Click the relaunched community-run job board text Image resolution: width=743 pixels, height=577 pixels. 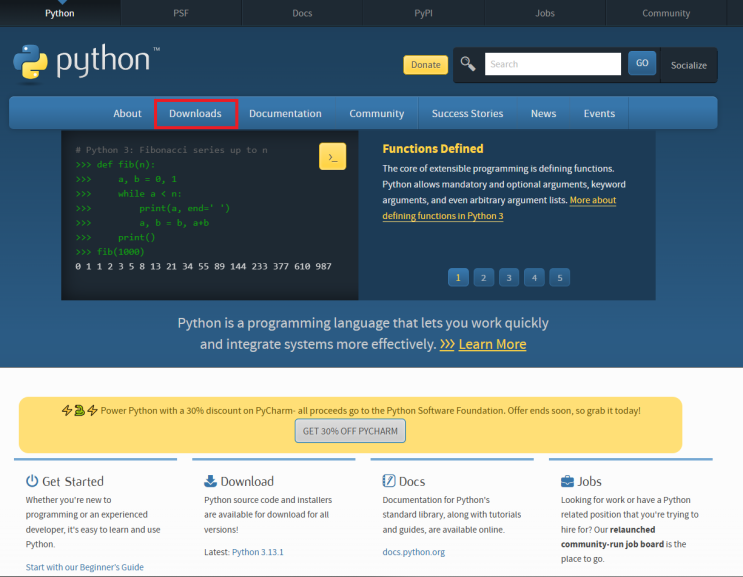tap(612, 537)
